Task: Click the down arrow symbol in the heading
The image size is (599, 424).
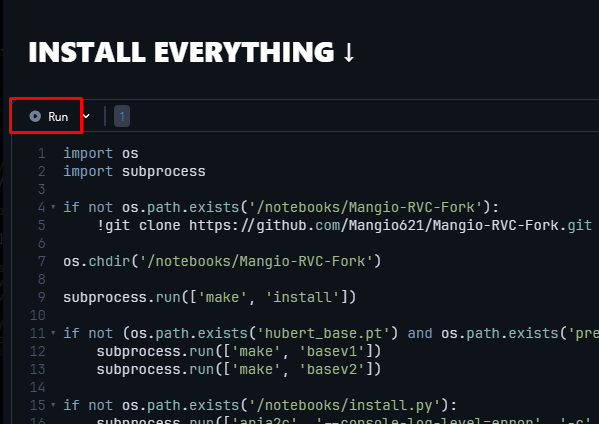Action: 349,53
